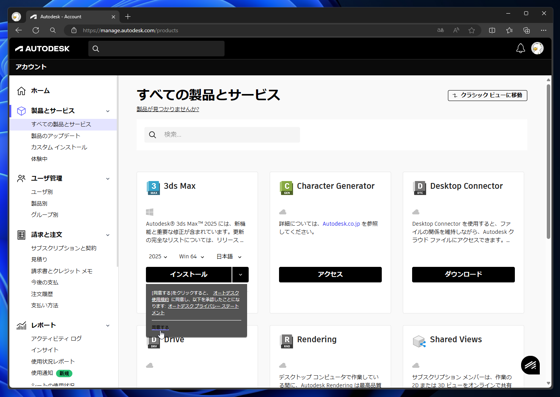Open browser split screen icon
The image size is (560, 397).
pyautogui.click(x=492, y=30)
